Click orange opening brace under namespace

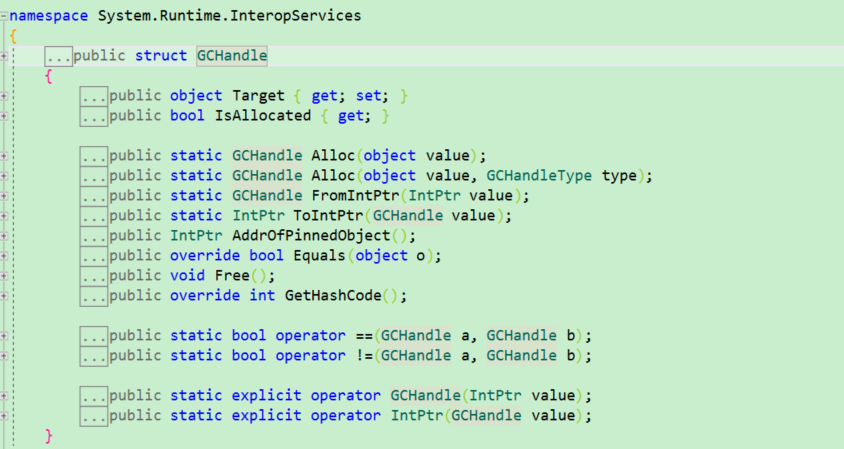click(x=13, y=37)
